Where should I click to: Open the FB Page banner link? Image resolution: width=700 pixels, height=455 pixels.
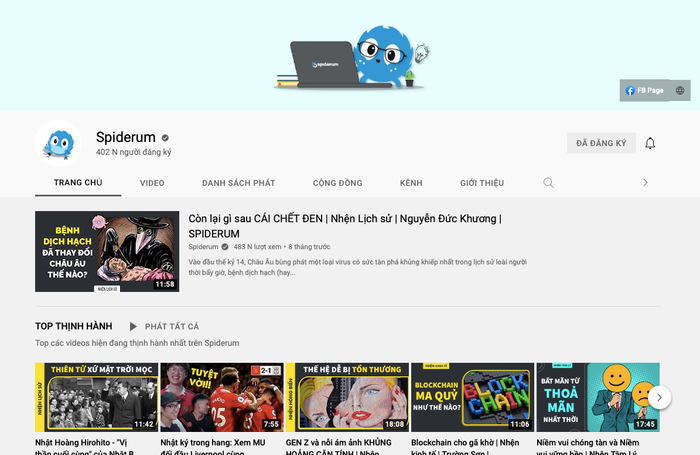[x=644, y=91]
